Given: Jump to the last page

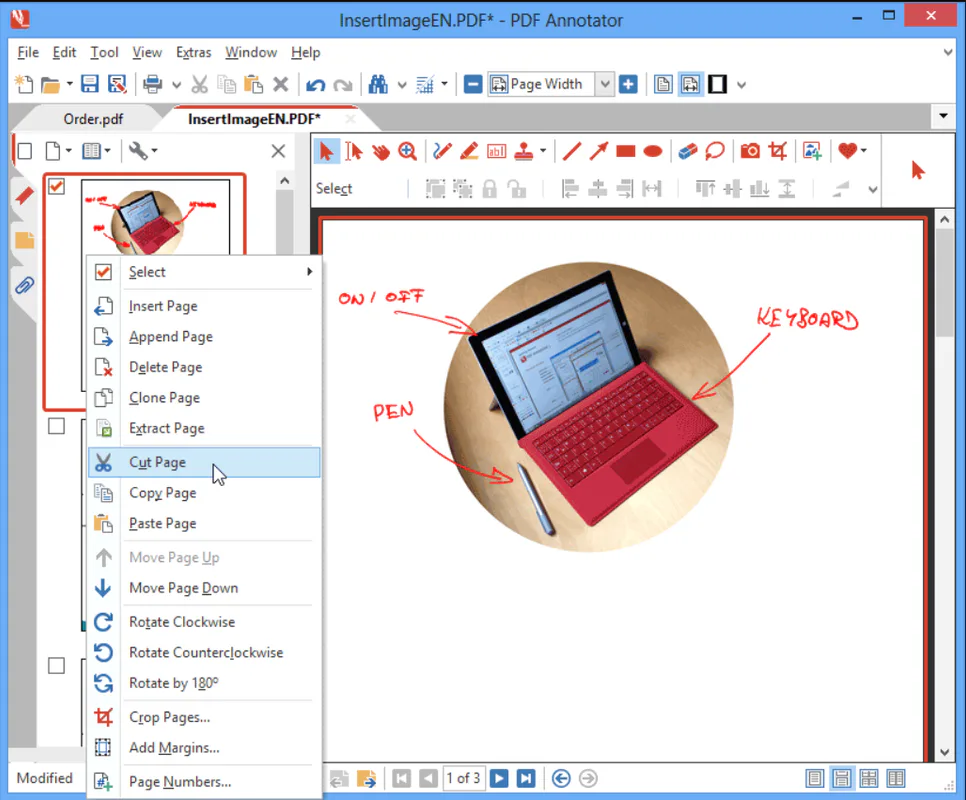Looking at the screenshot, I should coord(525,778).
